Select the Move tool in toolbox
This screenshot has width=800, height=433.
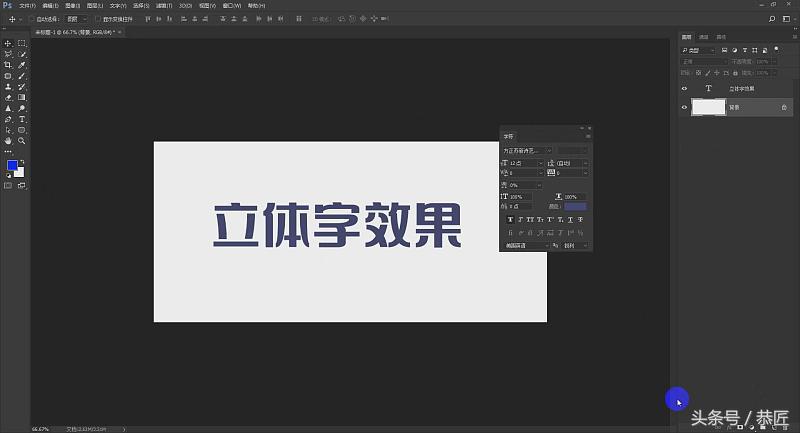tap(8, 43)
